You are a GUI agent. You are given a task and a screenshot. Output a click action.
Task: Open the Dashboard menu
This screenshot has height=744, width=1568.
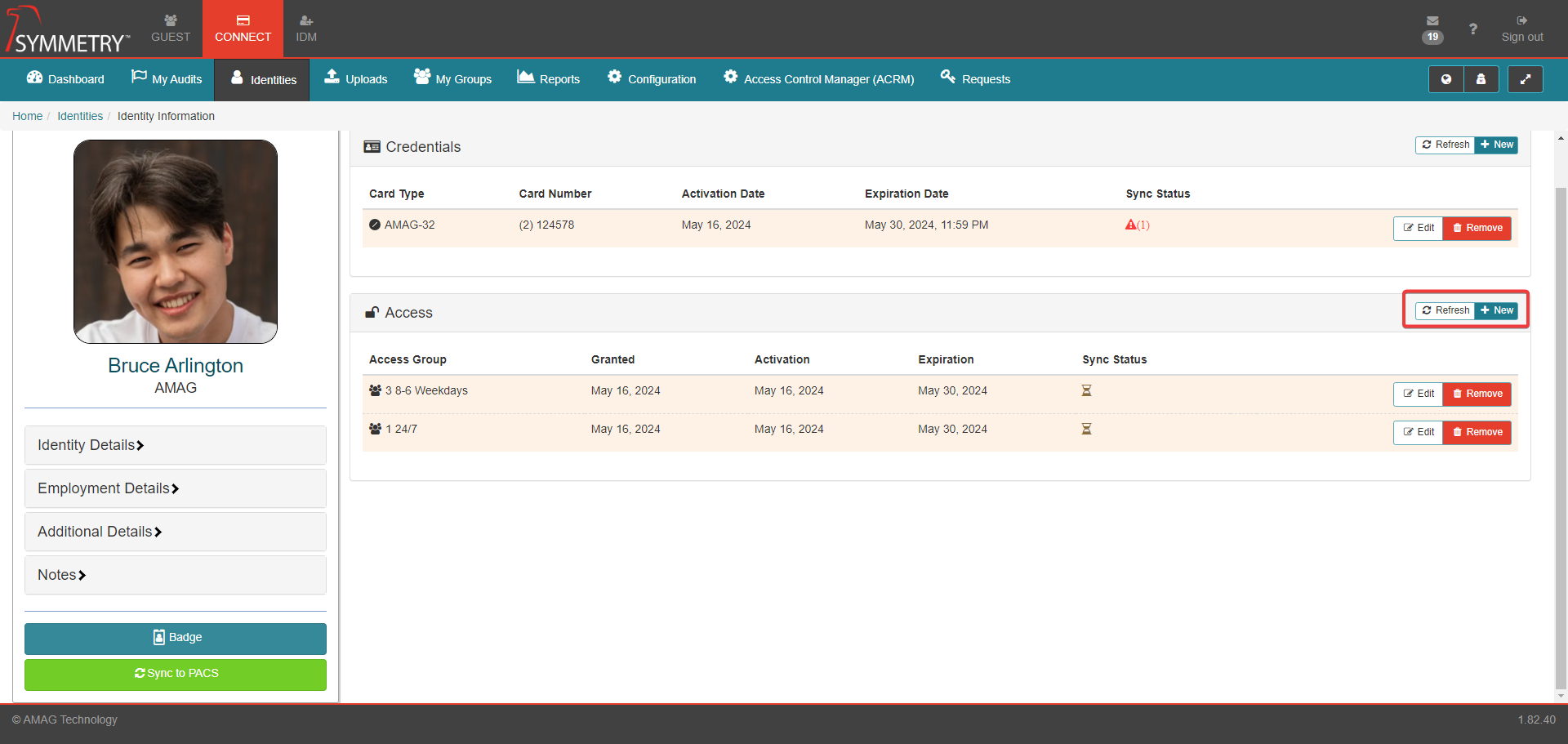click(x=65, y=78)
